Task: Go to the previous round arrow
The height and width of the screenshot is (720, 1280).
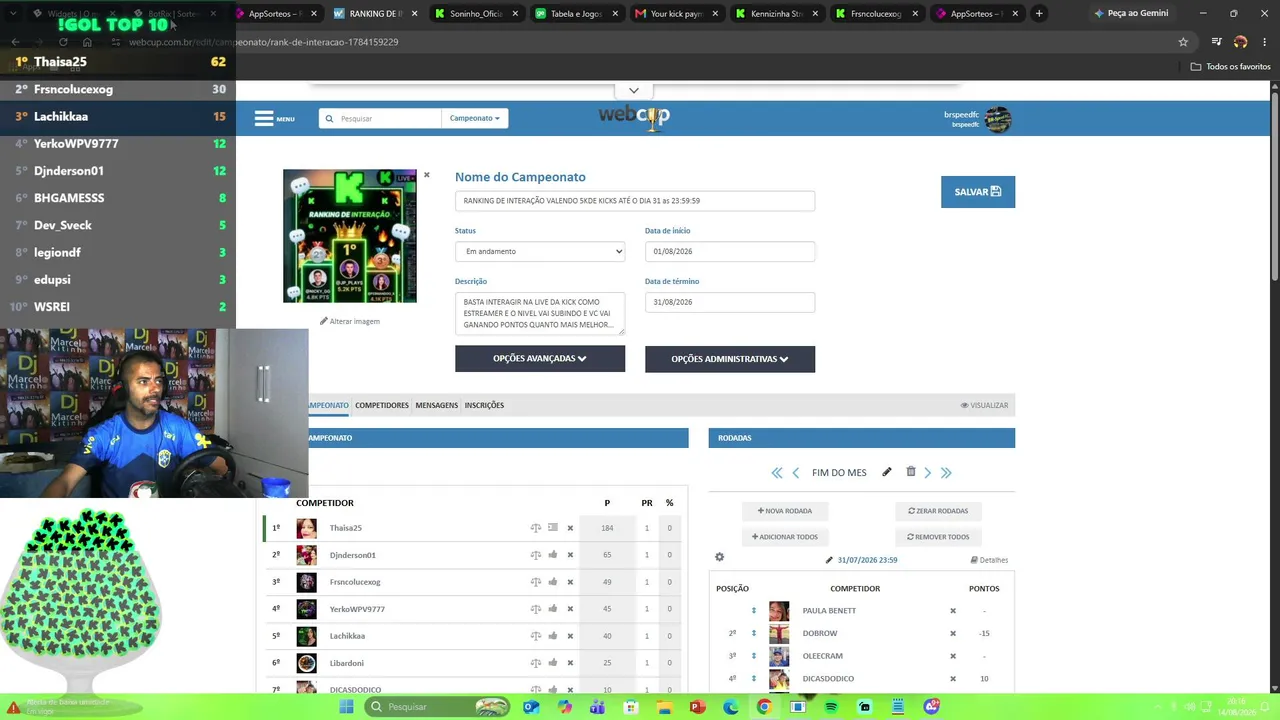Action: point(796,473)
